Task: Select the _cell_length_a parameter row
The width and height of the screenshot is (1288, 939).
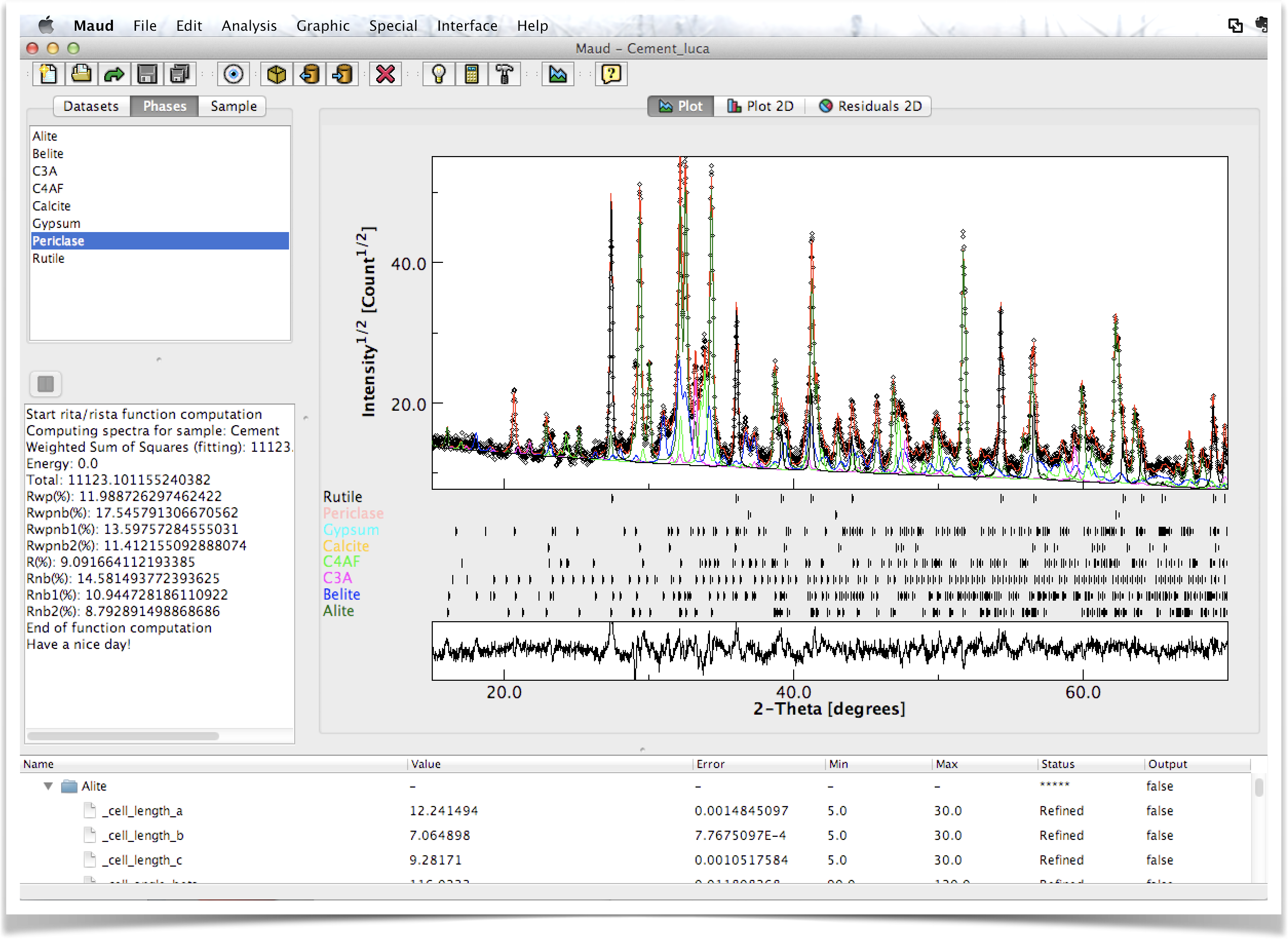Action: coord(635,811)
